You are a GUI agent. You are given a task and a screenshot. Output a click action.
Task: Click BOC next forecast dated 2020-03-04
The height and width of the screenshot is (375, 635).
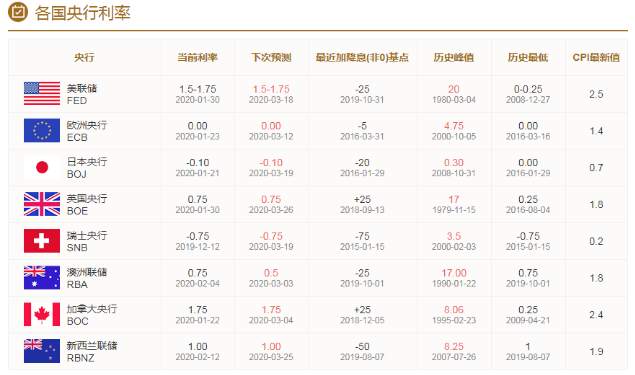click(271, 315)
